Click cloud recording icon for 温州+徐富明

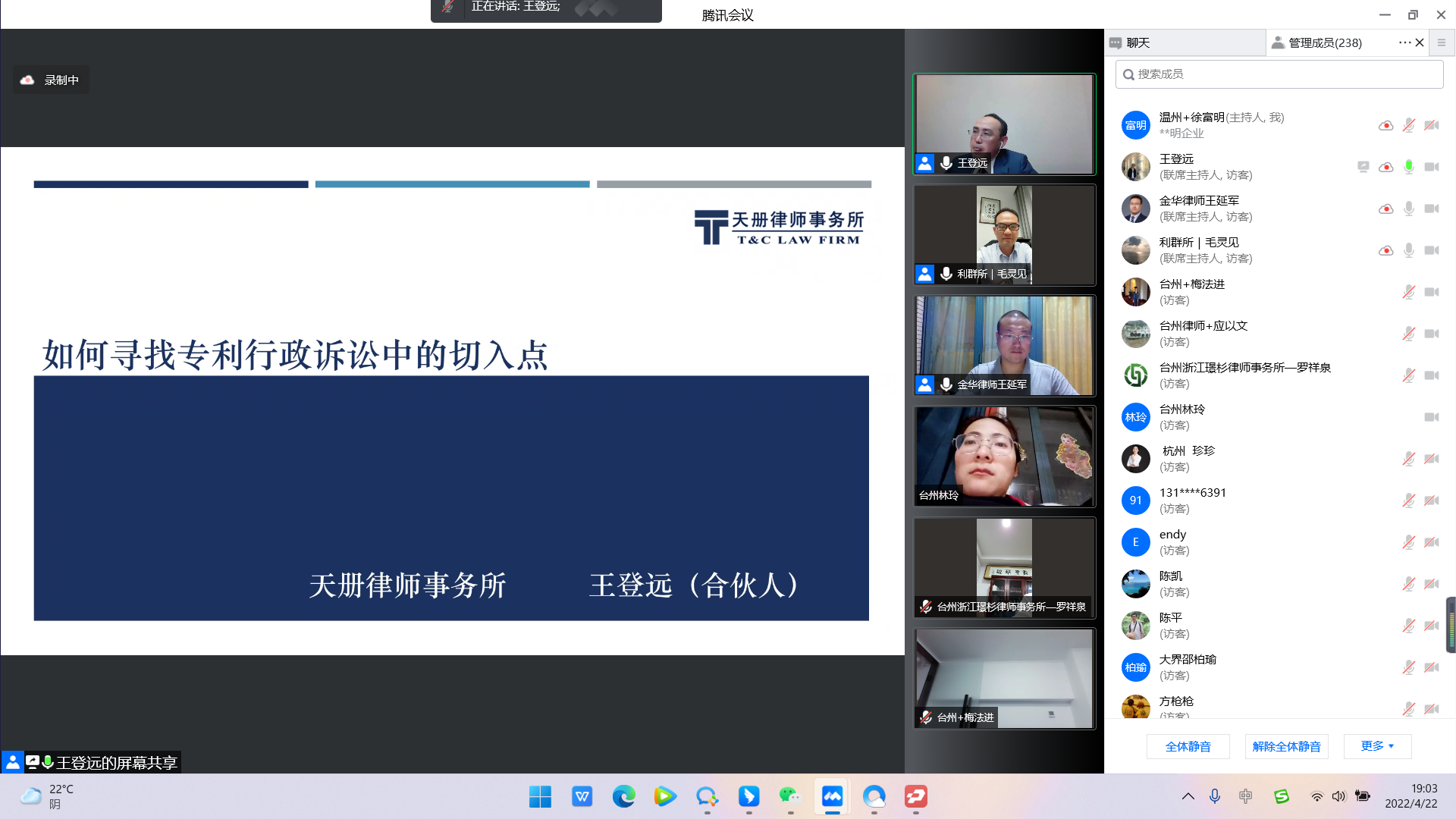point(1385,125)
